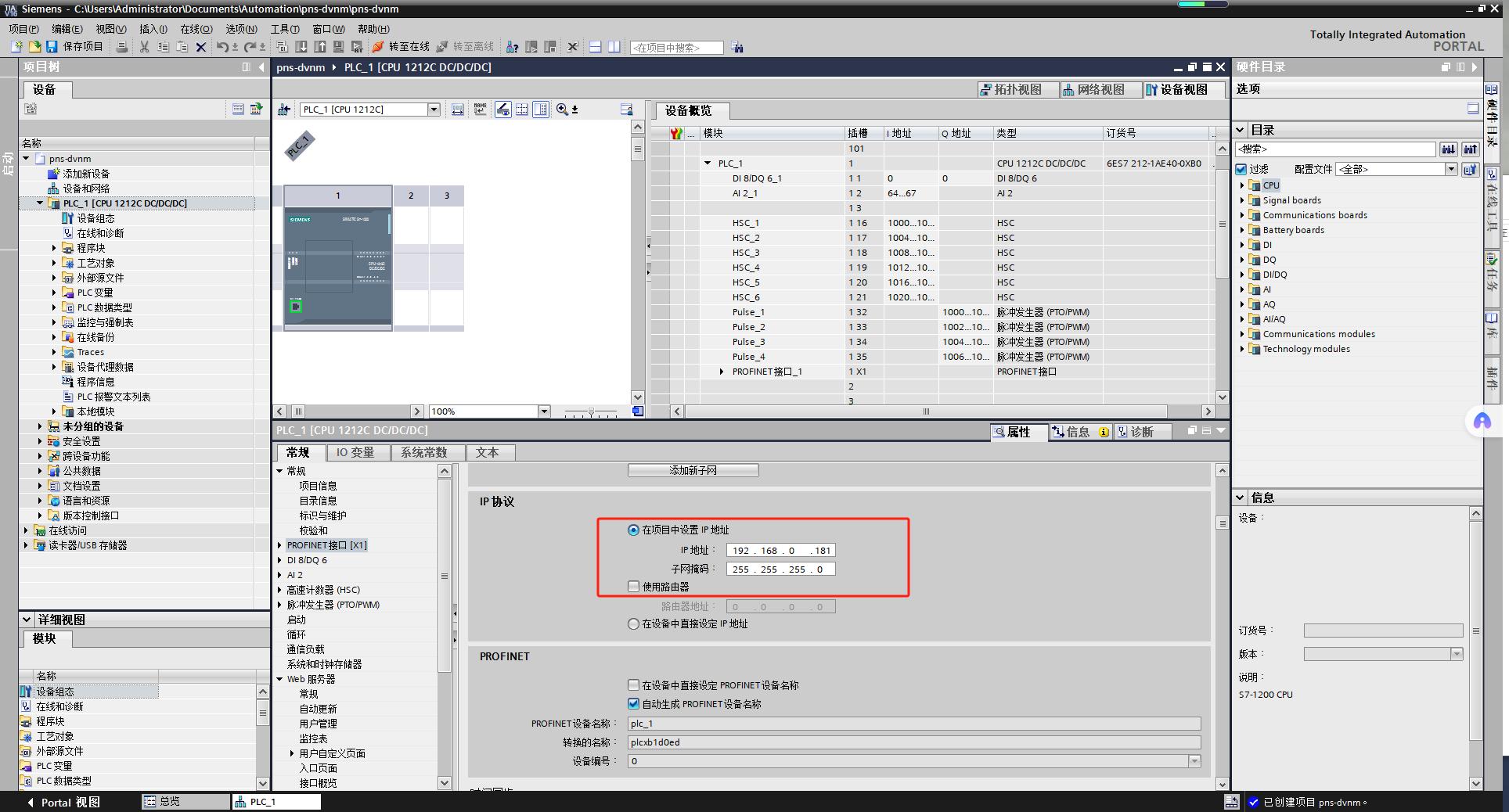
Task: Open the 配置文件 profile dropdown
Action: point(1451,169)
